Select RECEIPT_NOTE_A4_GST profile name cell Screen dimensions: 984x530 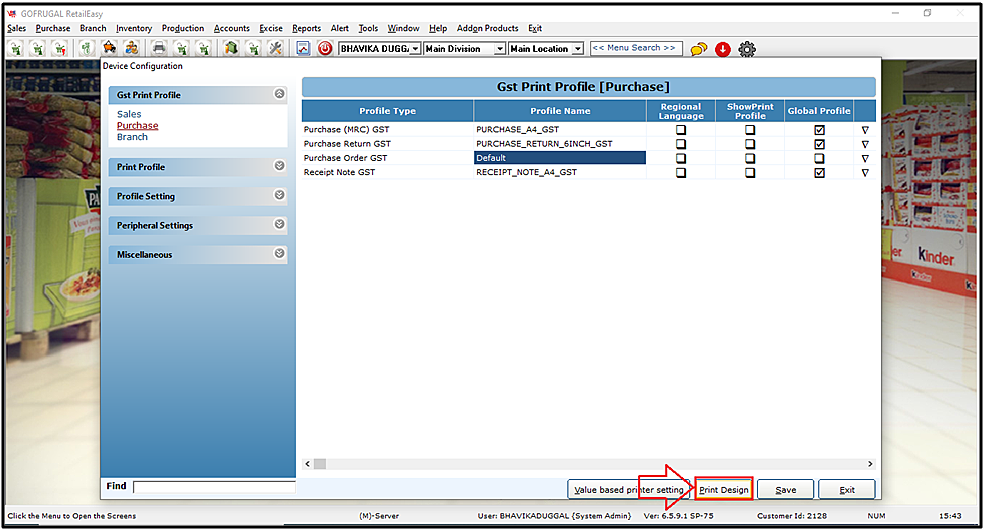click(x=560, y=172)
